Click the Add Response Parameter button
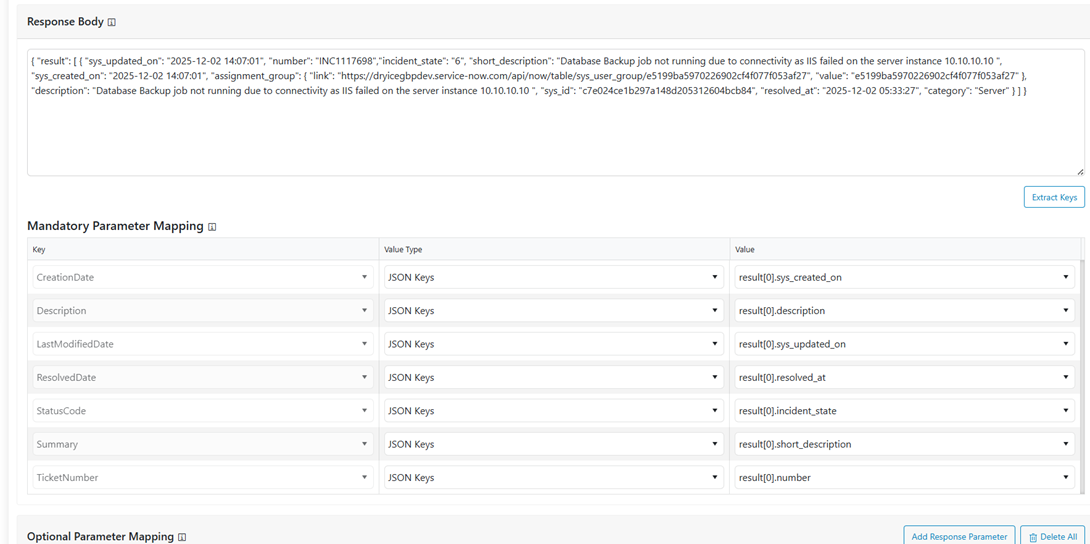This screenshot has height=544, width=1090. 958,536
